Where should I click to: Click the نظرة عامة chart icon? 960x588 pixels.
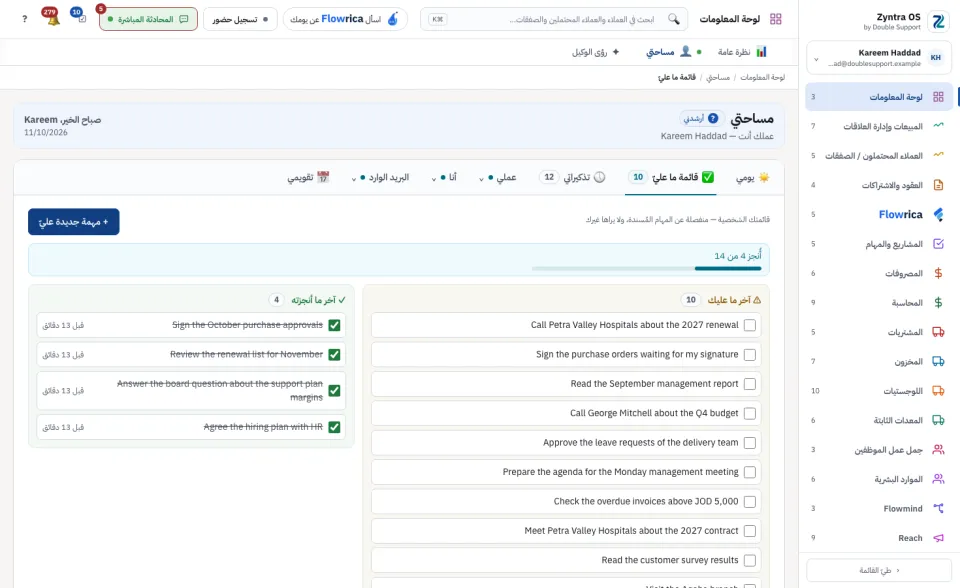pyautogui.click(x=761, y=51)
